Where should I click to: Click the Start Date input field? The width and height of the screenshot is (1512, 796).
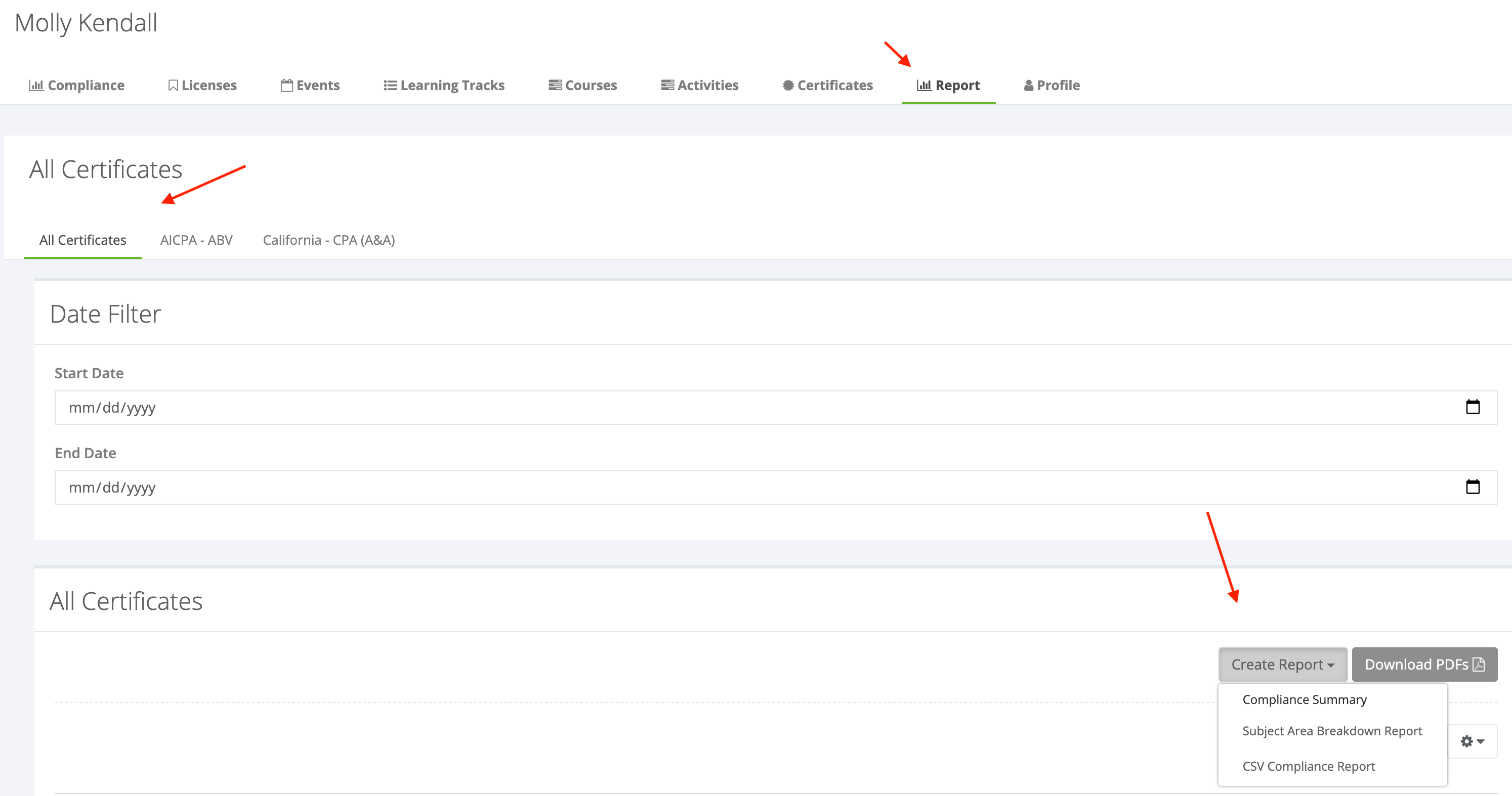776,408
